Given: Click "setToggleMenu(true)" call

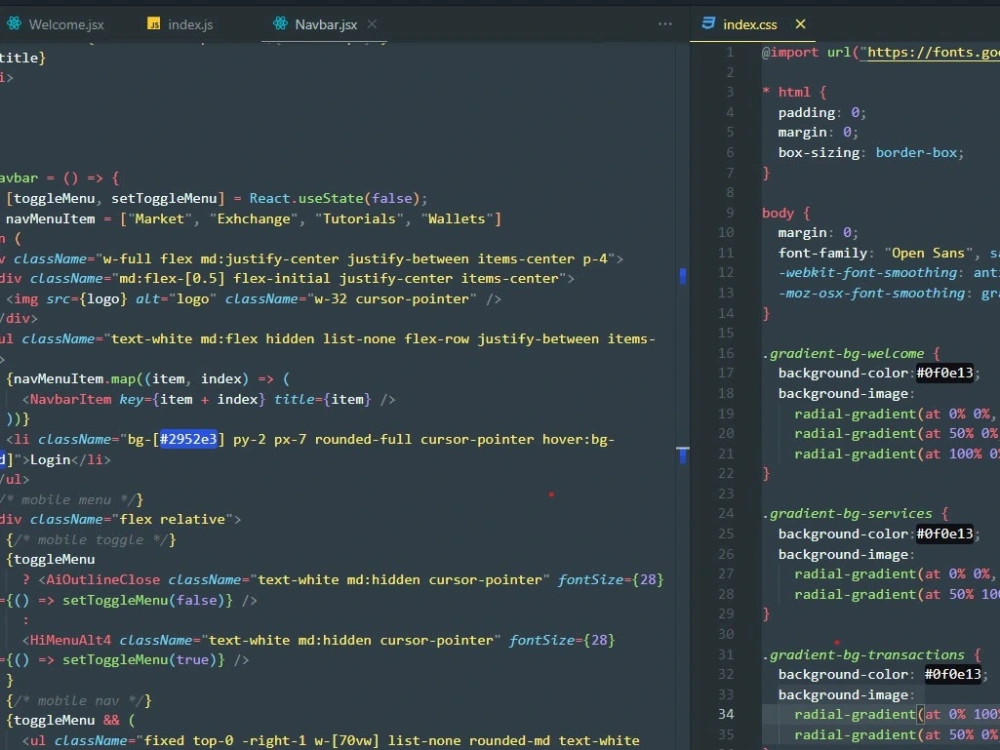Looking at the screenshot, I should 140,660.
